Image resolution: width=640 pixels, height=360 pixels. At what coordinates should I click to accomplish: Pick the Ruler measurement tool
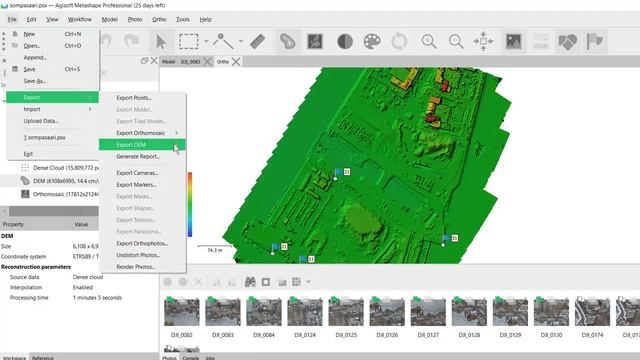click(258, 41)
